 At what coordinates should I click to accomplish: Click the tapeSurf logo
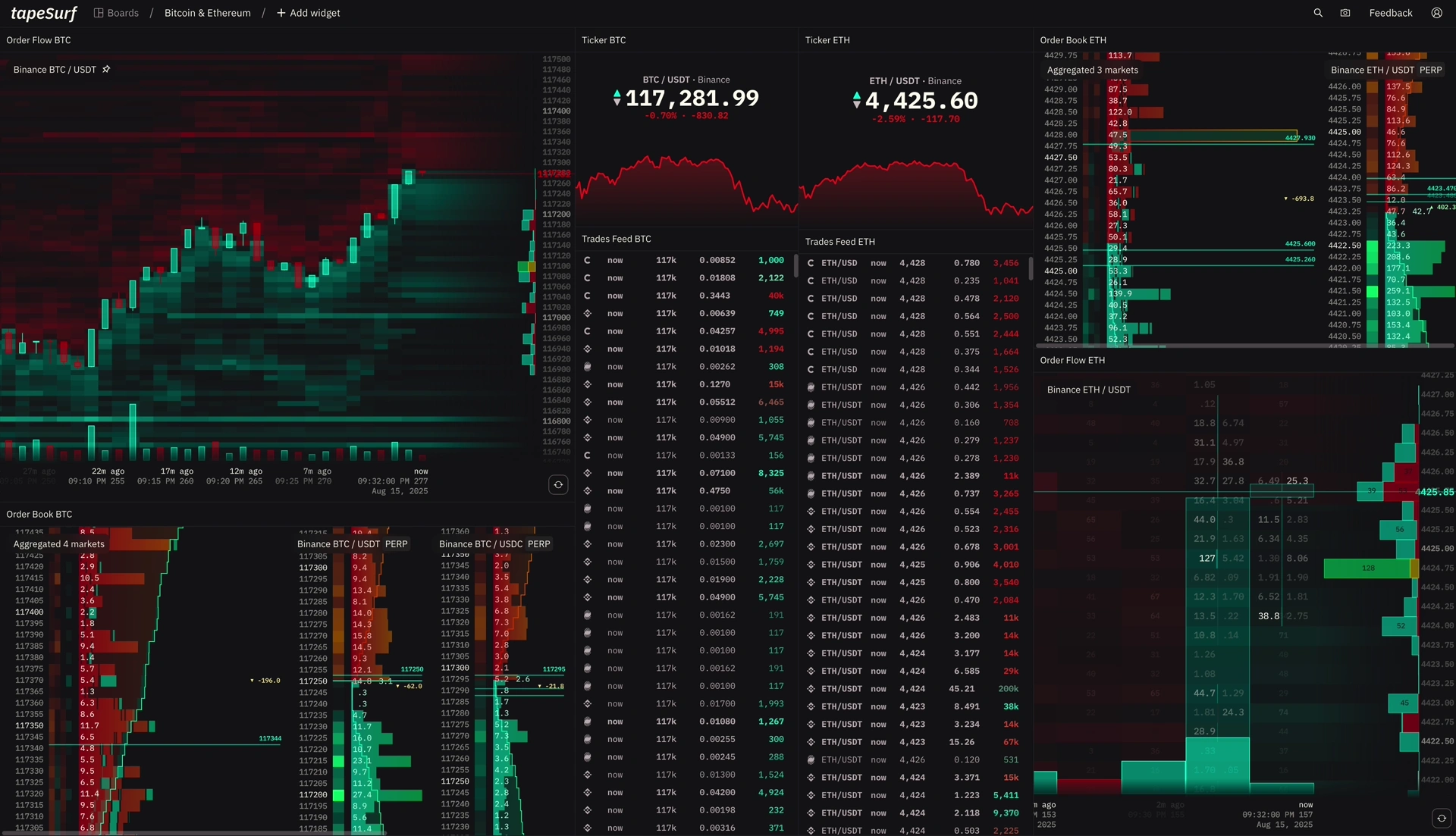pyautogui.click(x=43, y=13)
